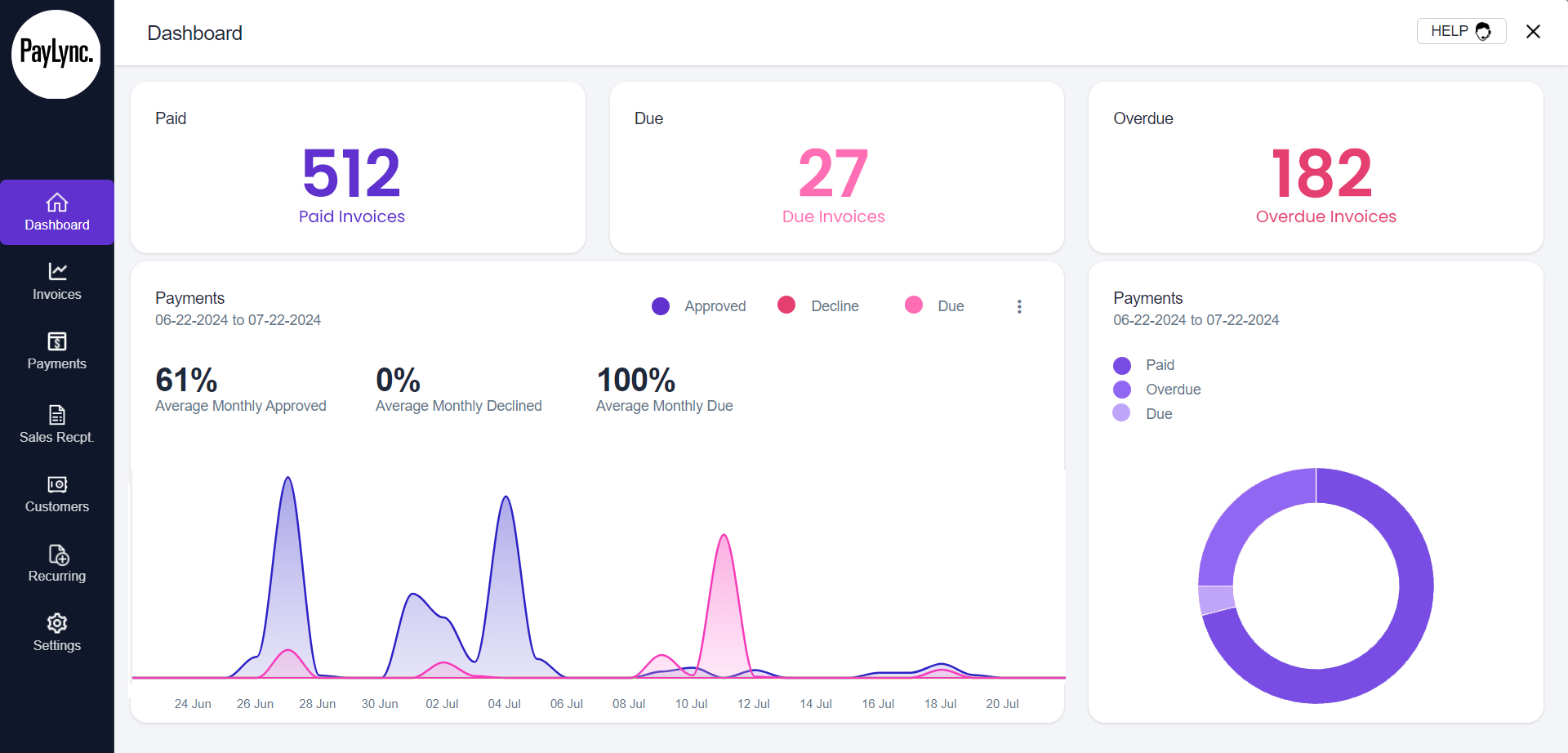Click the PayLync logo
Viewport: 1568px width, 753px height.
coord(56,54)
